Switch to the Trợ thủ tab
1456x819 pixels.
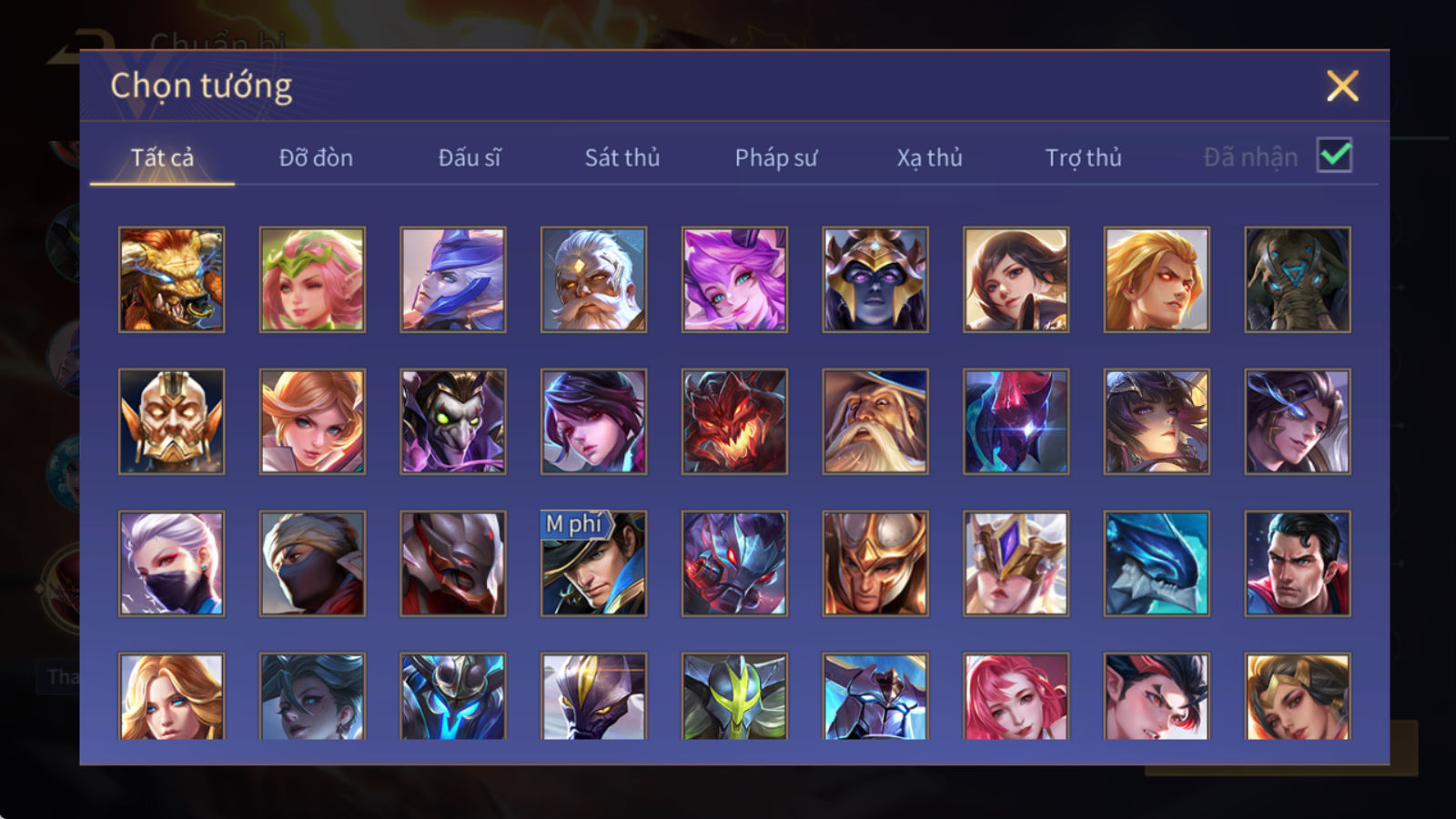(1083, 157)
